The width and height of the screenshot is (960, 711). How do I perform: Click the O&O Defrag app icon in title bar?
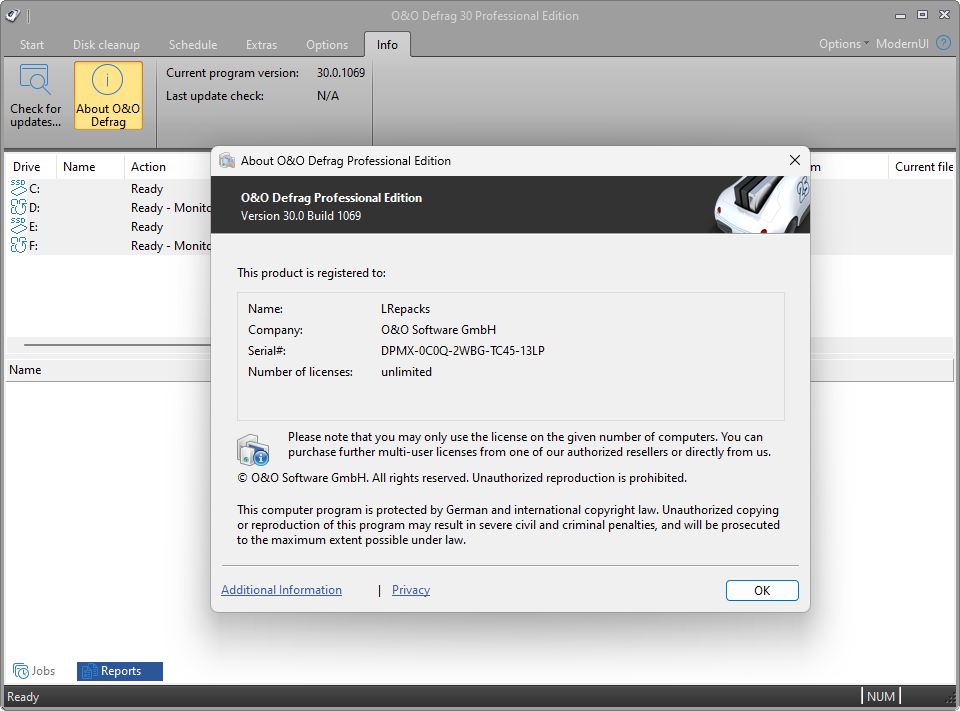12,15
